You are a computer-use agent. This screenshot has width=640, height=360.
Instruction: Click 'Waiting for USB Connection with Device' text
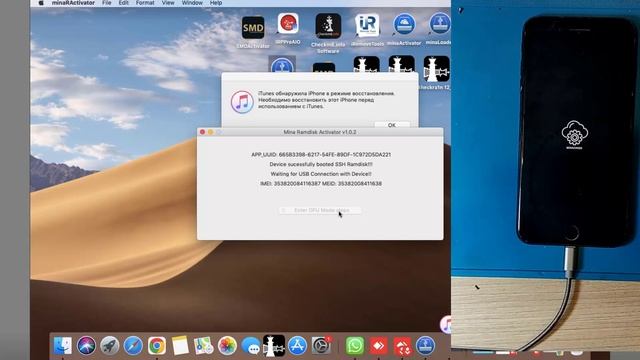tap(321, 174)
